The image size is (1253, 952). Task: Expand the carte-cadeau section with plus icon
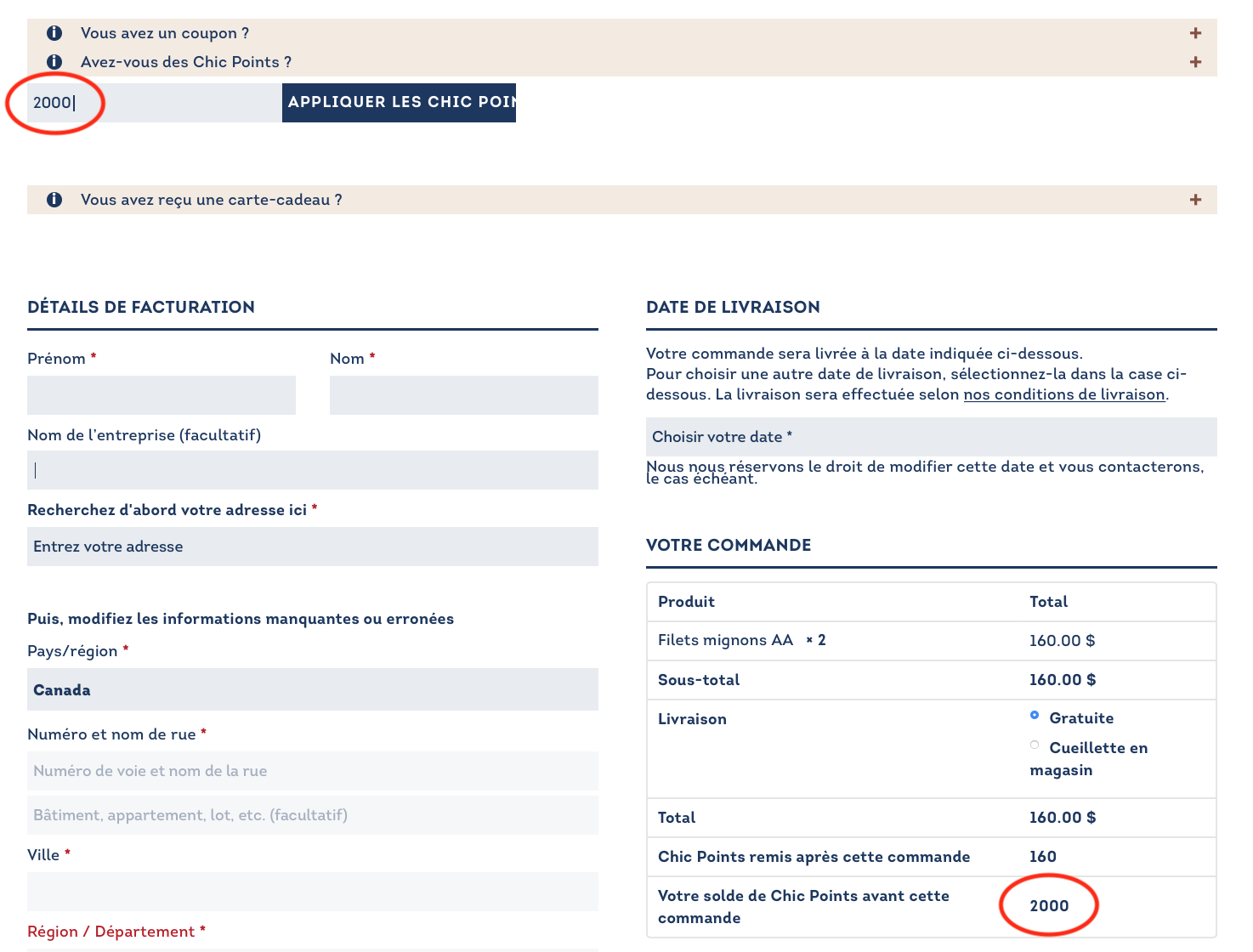pos(1195,200)
